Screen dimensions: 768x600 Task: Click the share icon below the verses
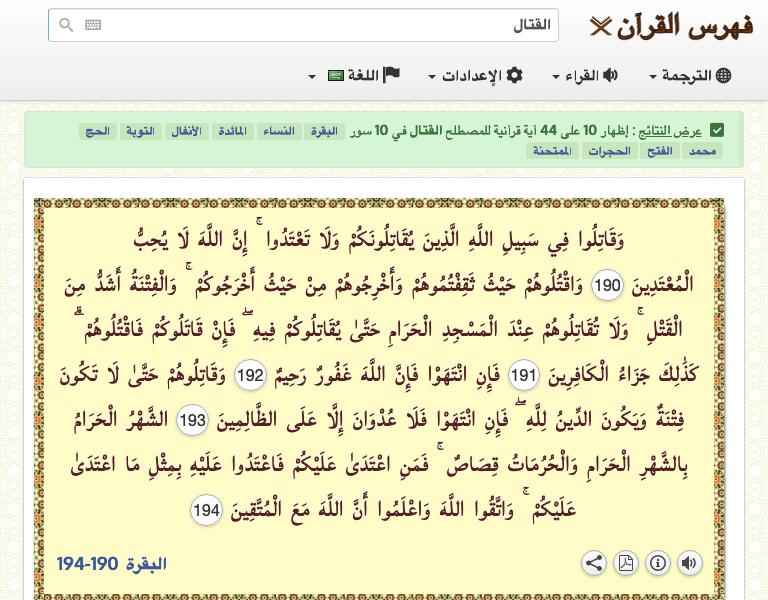[x=594, y=563]
